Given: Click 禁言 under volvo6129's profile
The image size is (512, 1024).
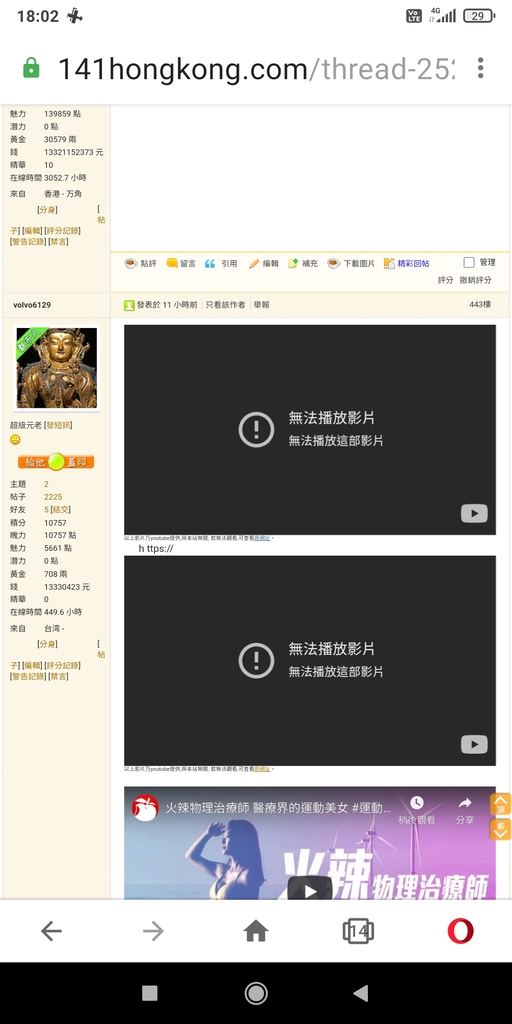Looking at the screenshot, I should click(59, 676).
